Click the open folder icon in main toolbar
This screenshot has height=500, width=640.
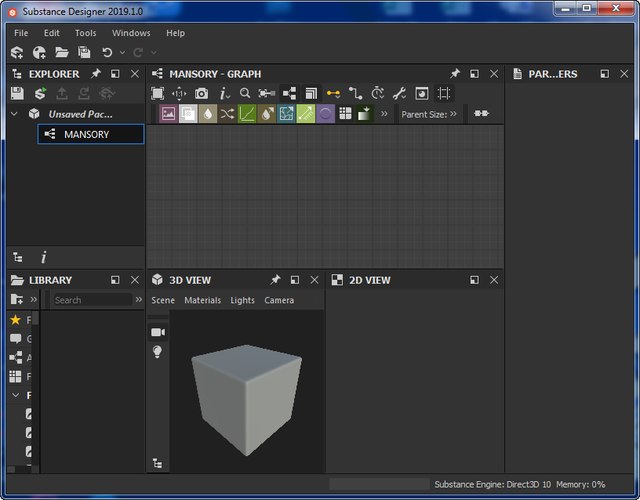pyautogui.click(x=62, y=52)
